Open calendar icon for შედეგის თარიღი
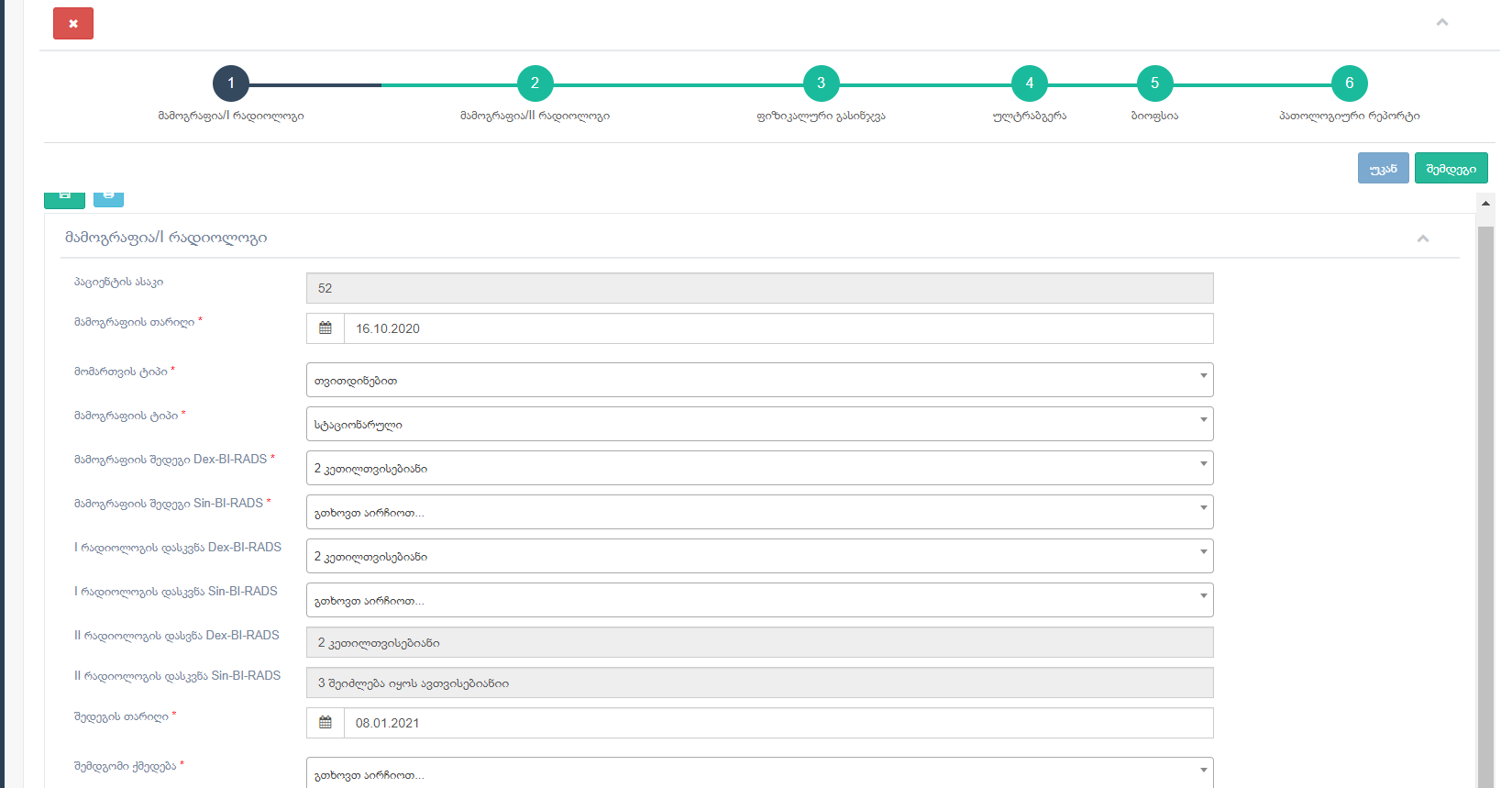 tap(326, 723)
